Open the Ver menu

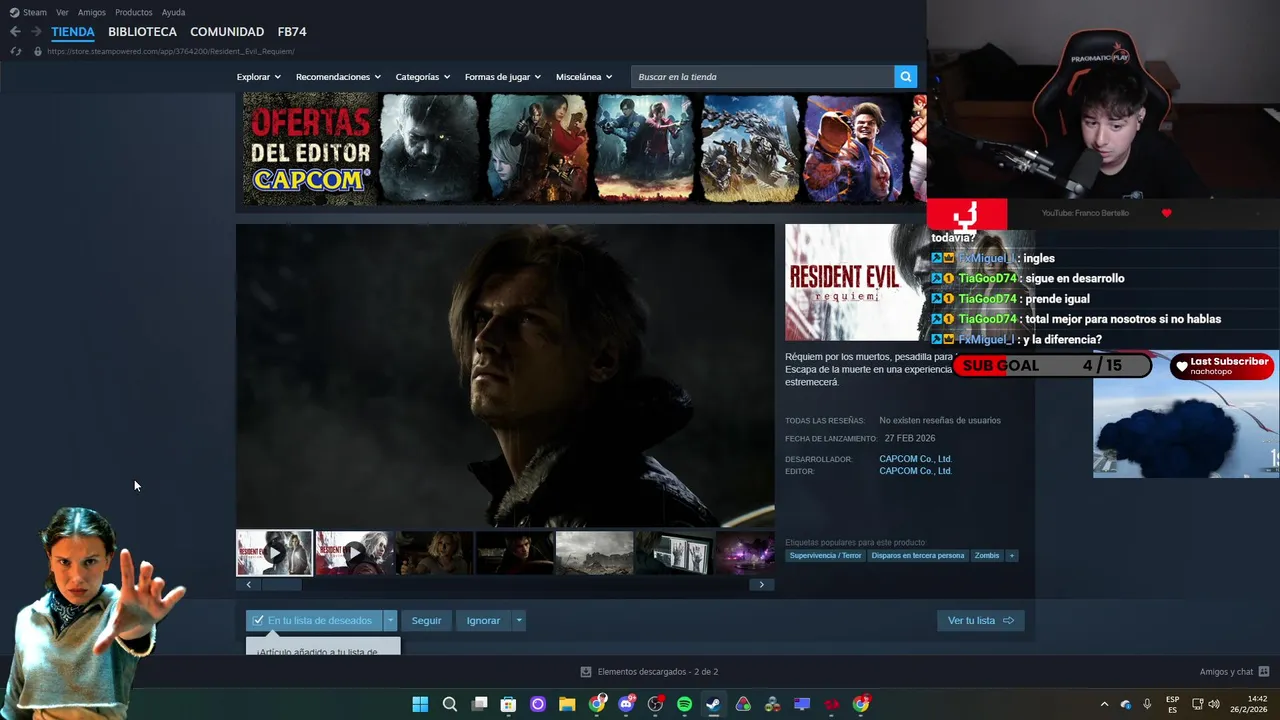[x=62, y=12]
